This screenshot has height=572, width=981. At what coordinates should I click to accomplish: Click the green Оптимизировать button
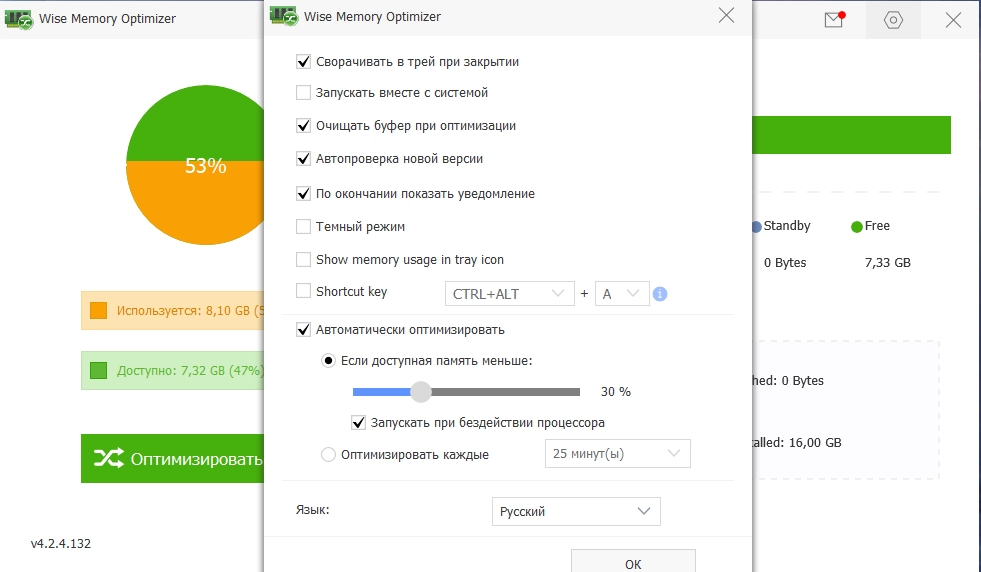pyautogui.click(x=172, y=459)
